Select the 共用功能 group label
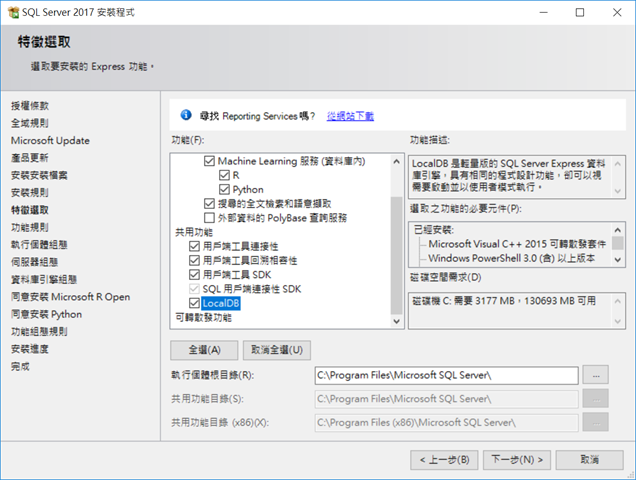Viewport: 636px width, 480px height. click(194, 232)
